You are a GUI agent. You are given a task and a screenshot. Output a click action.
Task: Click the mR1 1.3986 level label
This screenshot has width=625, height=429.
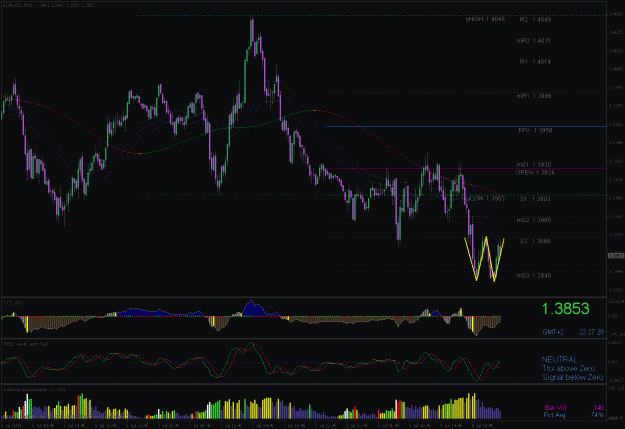(534, 96)
